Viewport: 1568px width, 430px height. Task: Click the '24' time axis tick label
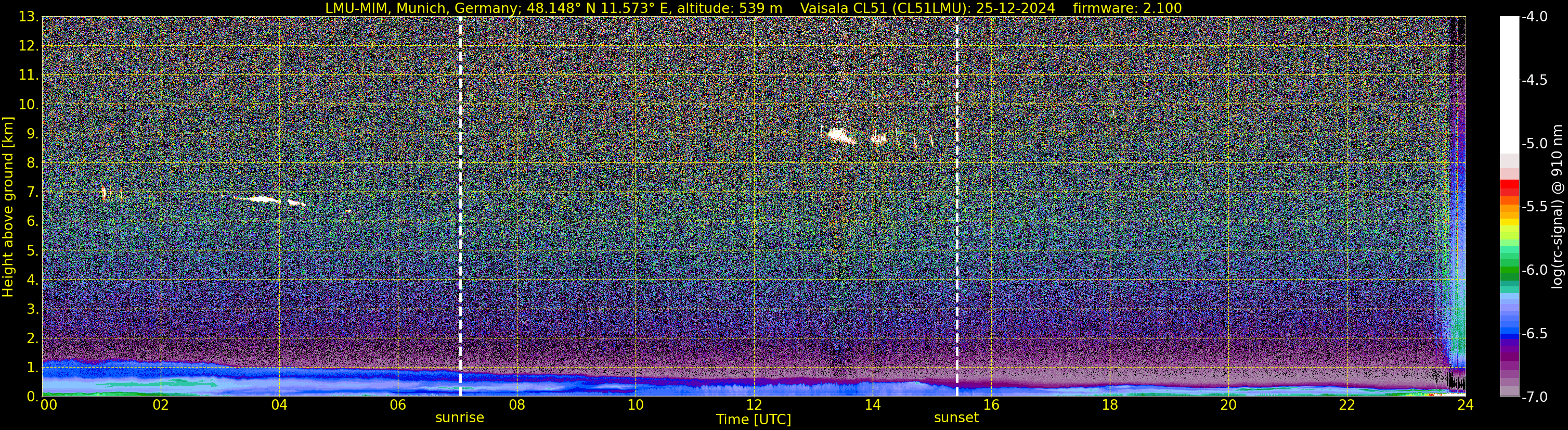click(1466, 405)
